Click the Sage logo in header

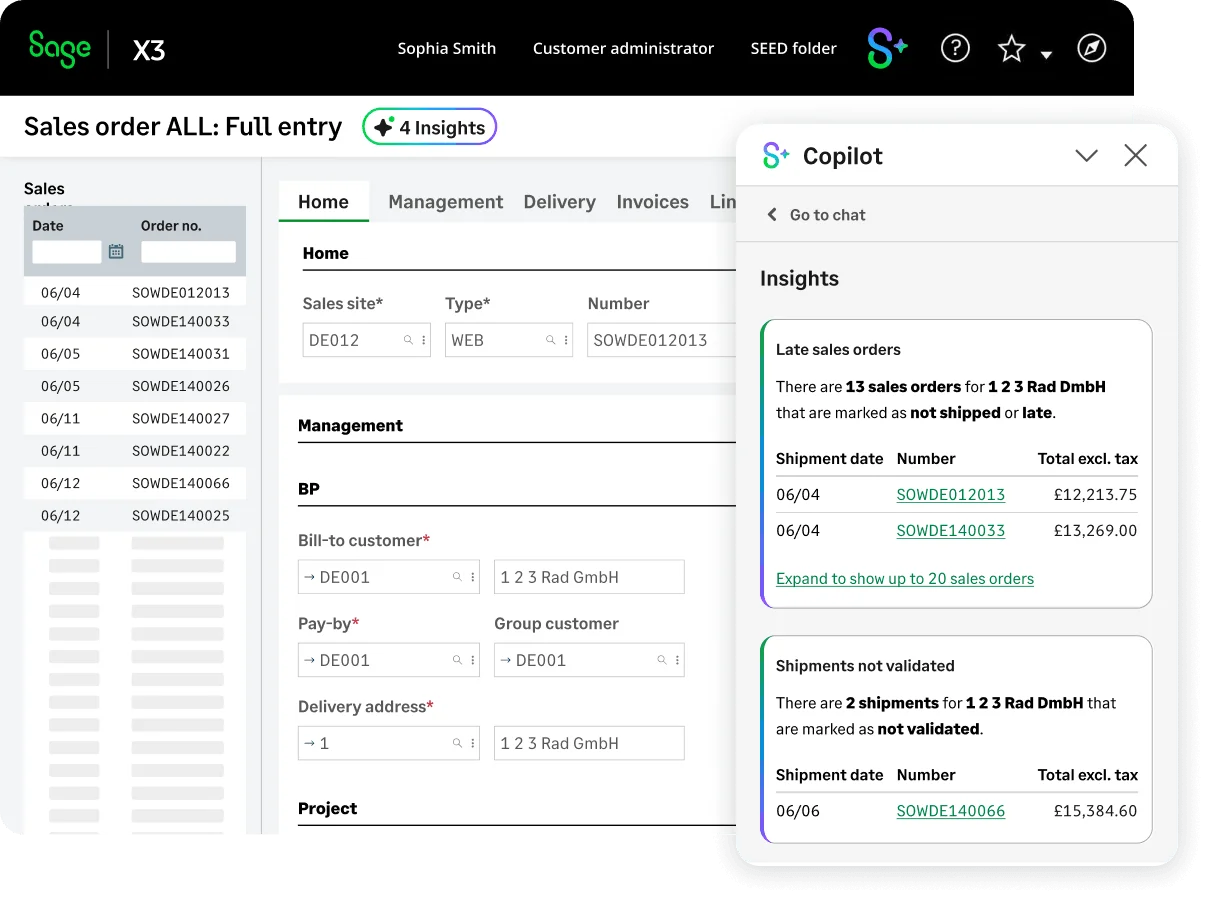(x=59, y=48)
